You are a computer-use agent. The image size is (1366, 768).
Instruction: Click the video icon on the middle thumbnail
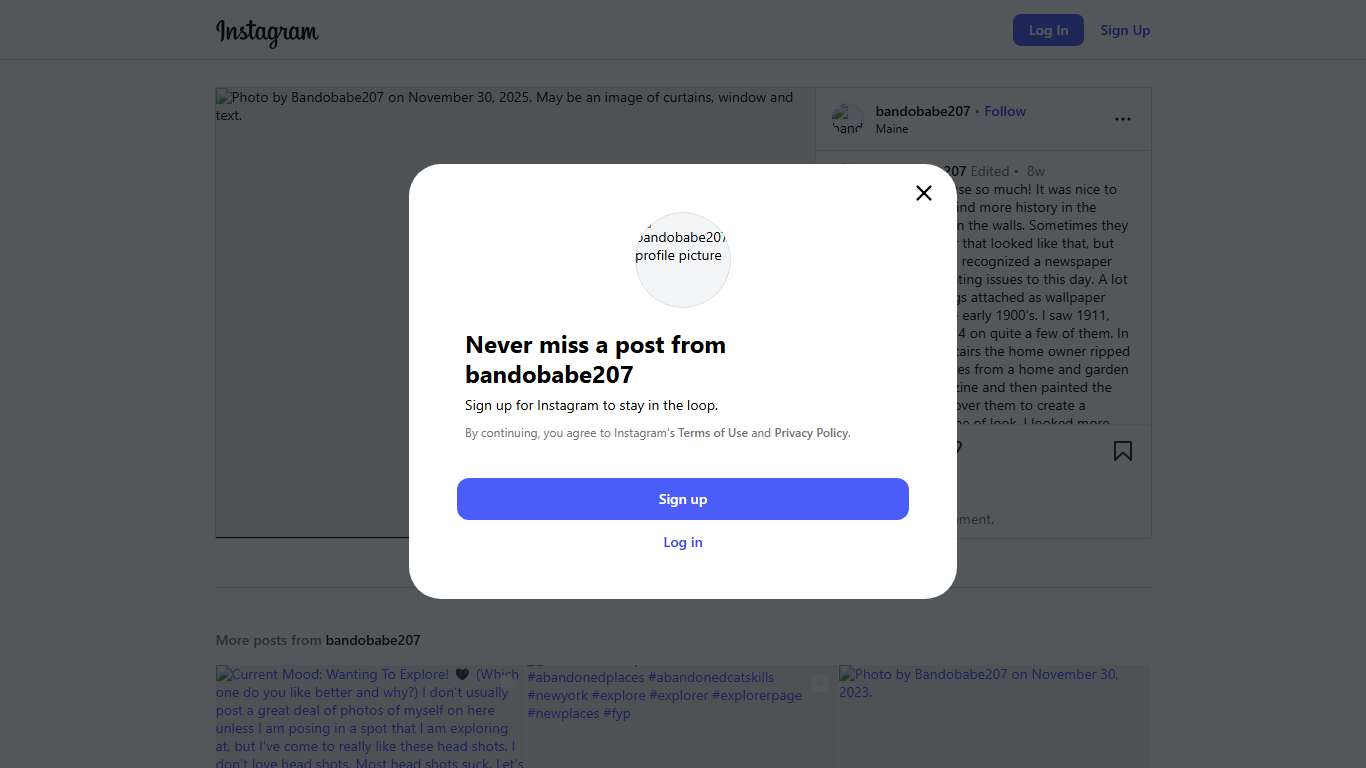tap(820, 683)
